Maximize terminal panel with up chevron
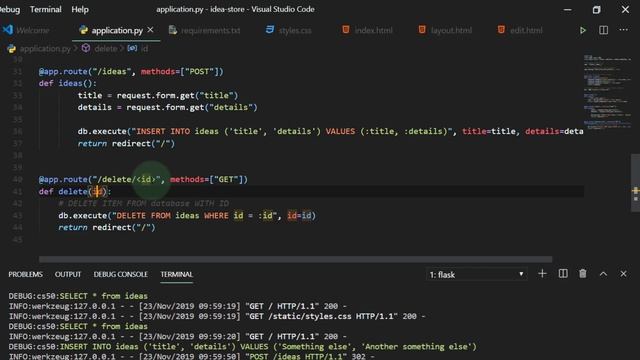Image resolution: width=640 pixels, height=360 pixels. point(603,274)
